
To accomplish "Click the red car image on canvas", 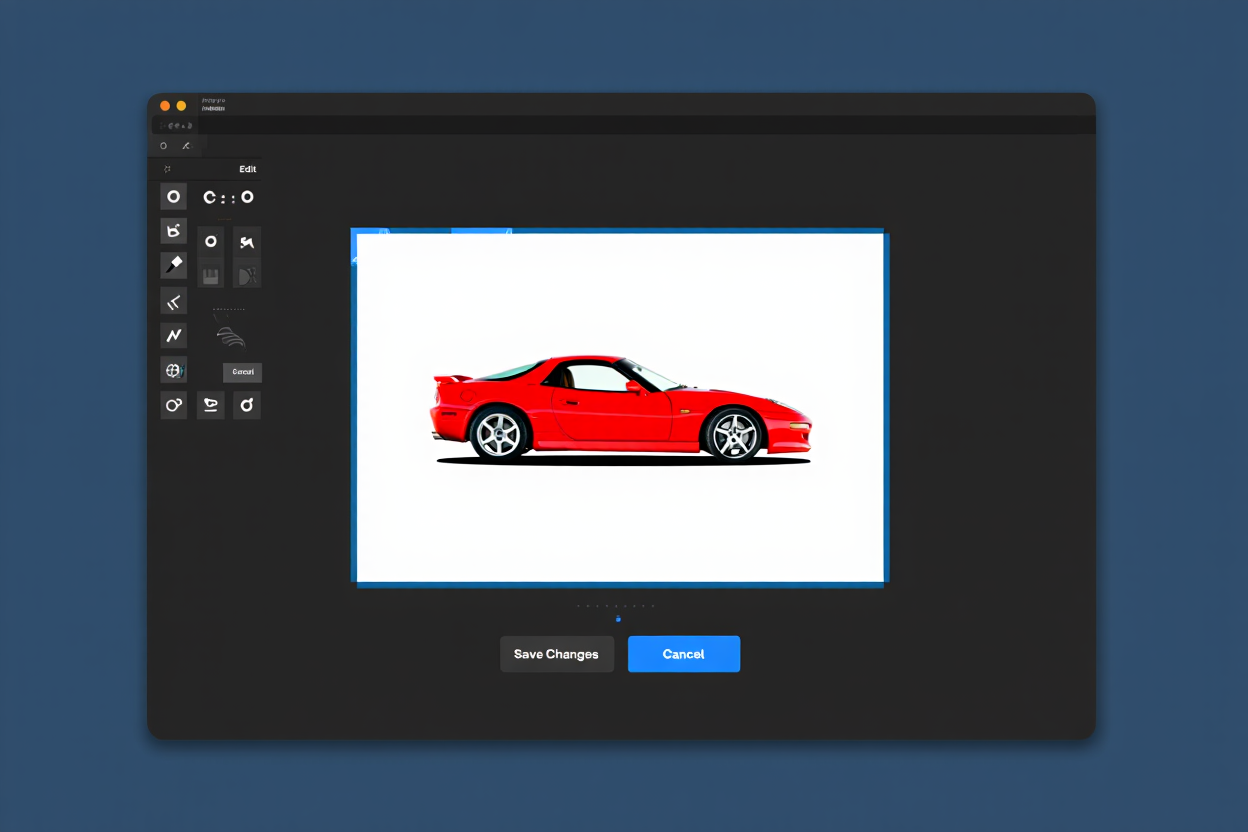I will pyautogui.click(x=621, y=409).
